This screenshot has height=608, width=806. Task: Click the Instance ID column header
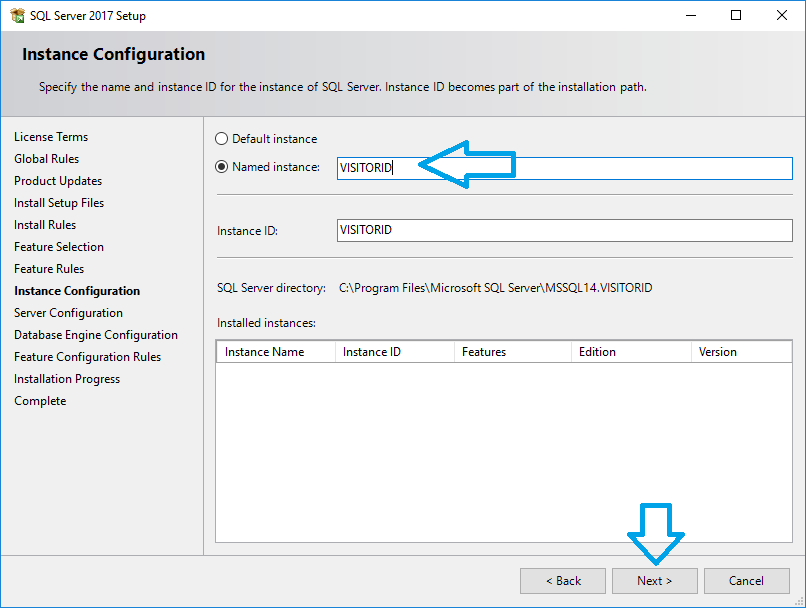coord(393,352)
